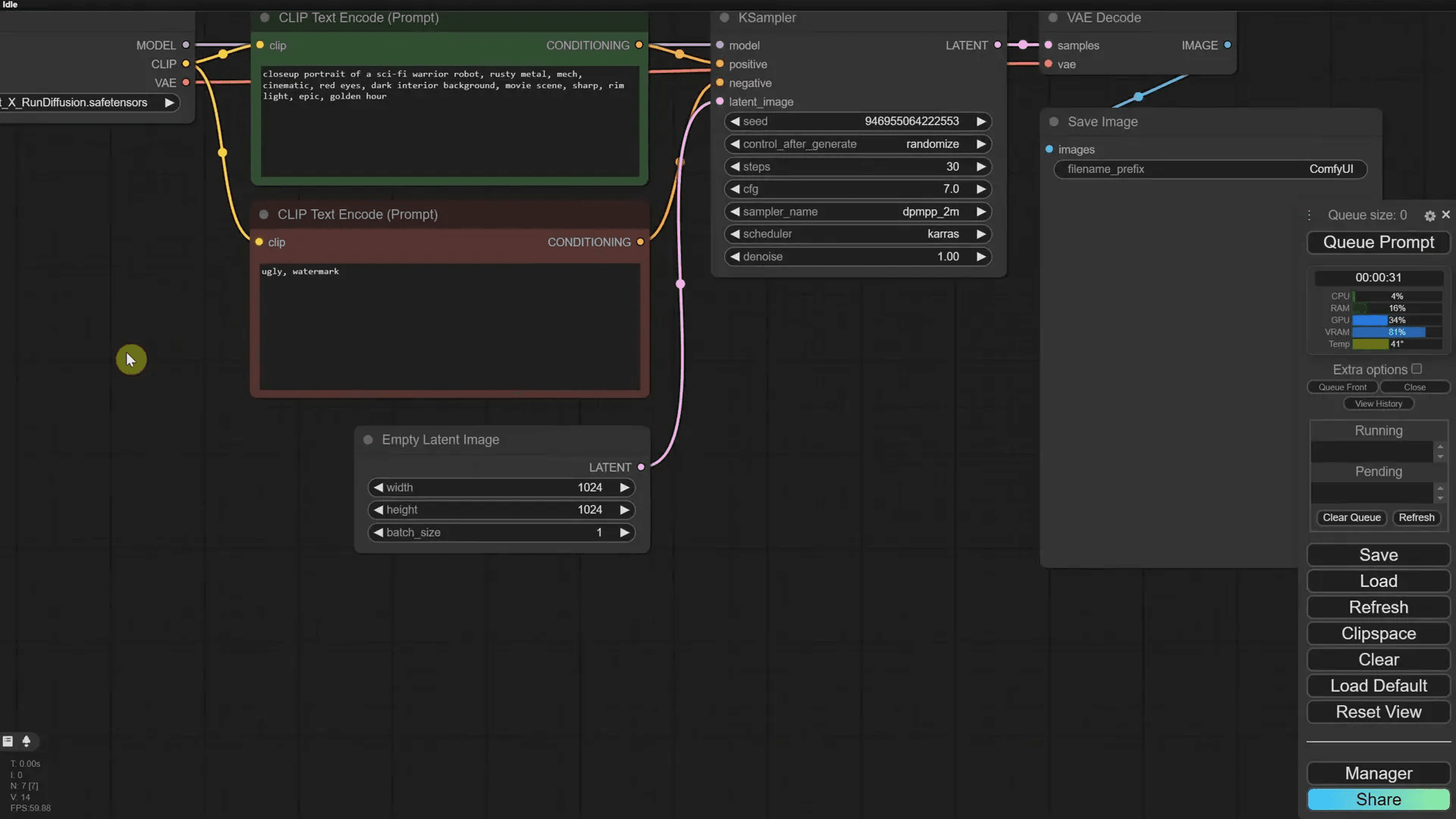This screenshot has height=819, width=1456.
Task: Switch control_after_generate to previous option
Action: pos(735,144)
